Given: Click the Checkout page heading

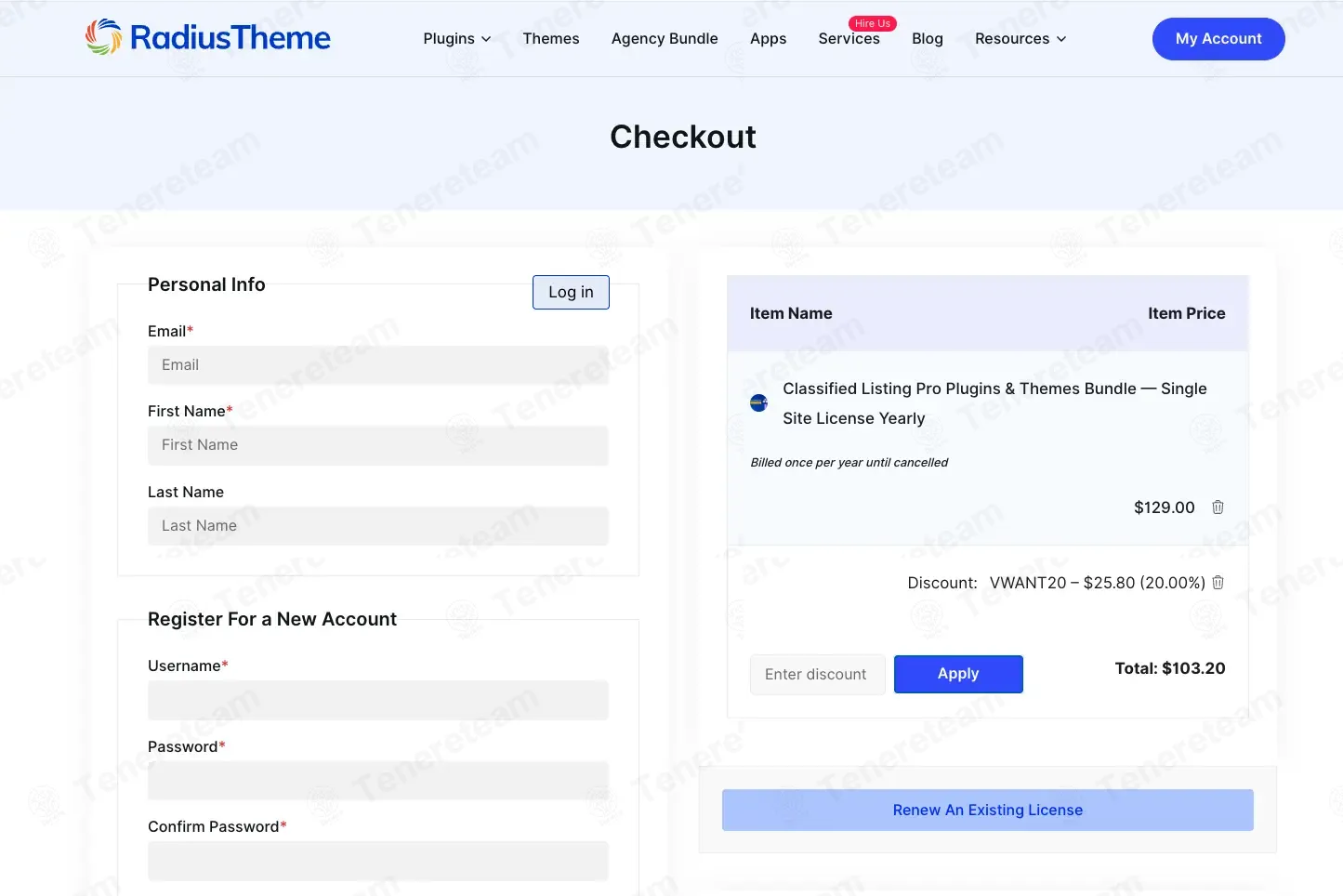Looking at the screenshot, I should click(683, 137).
